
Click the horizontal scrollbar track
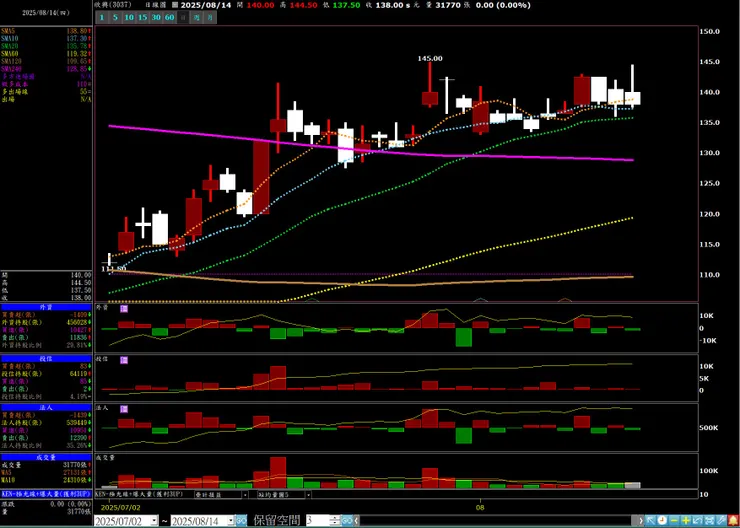pos(496,520)
